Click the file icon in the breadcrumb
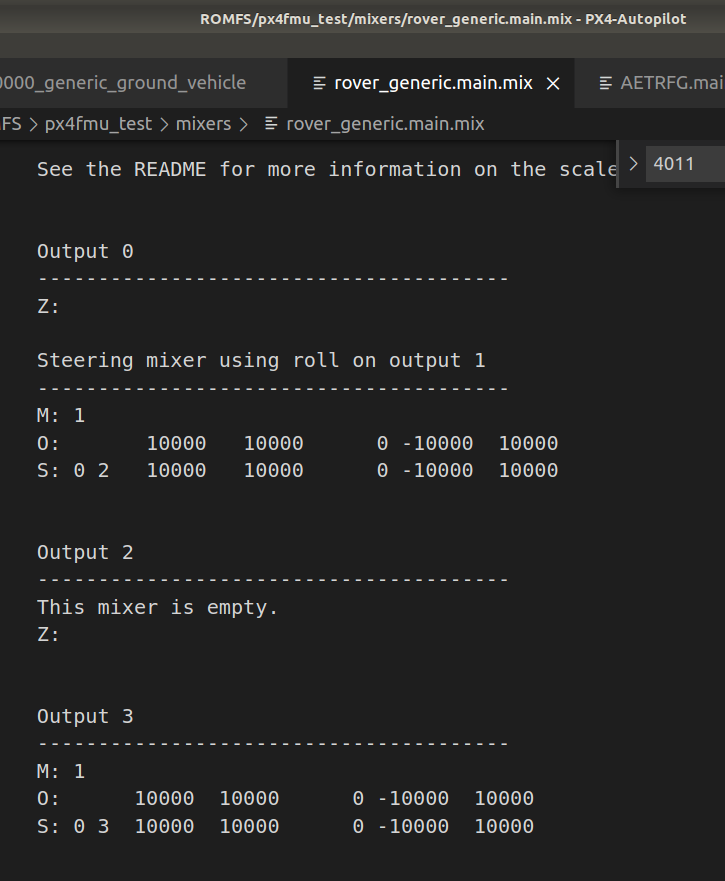This screenshot has height=881, width=725. (271, 124)
